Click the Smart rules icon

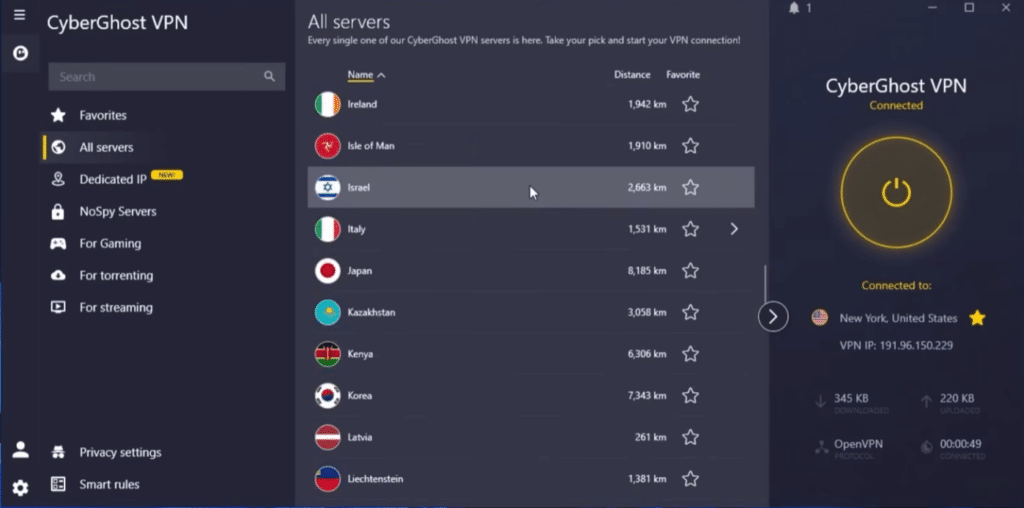click(58, 484)
